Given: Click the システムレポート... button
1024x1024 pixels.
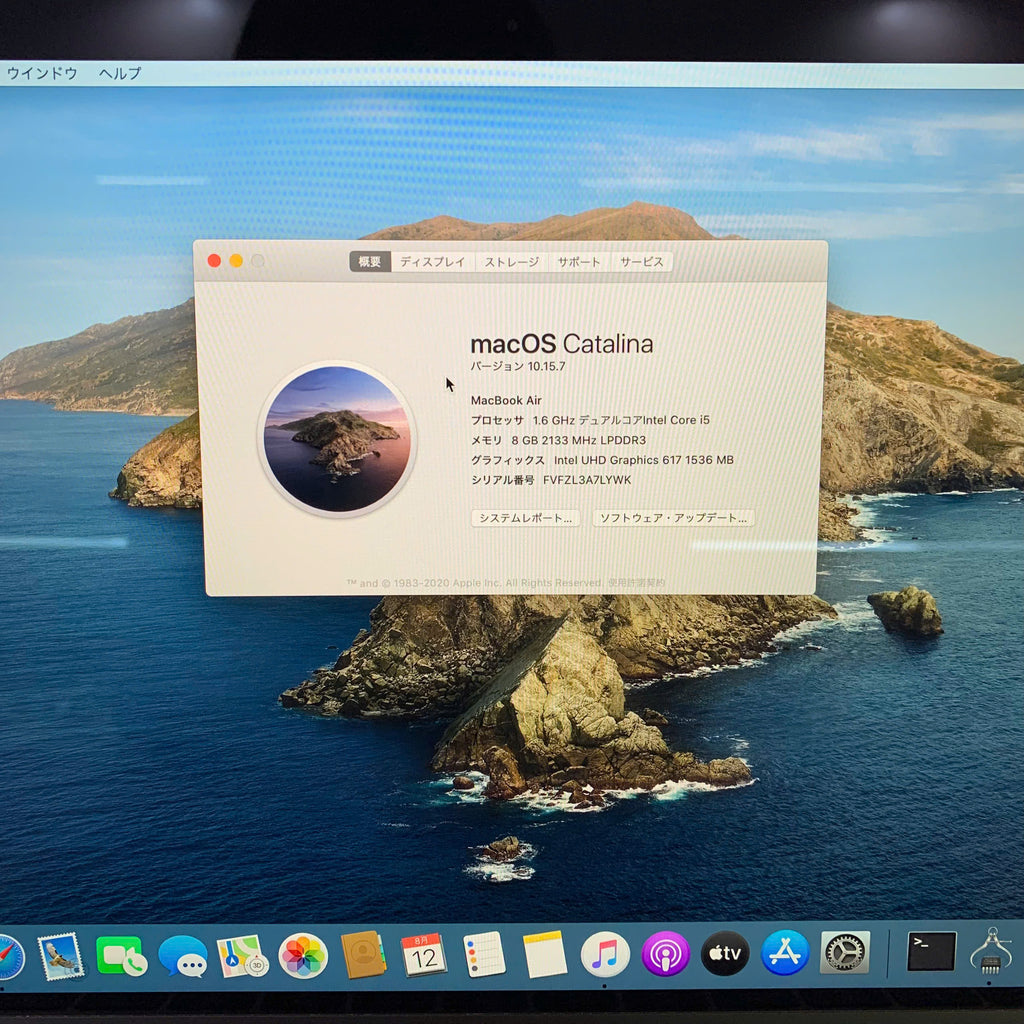Looking at the screenshot, I should click(526, 518).
